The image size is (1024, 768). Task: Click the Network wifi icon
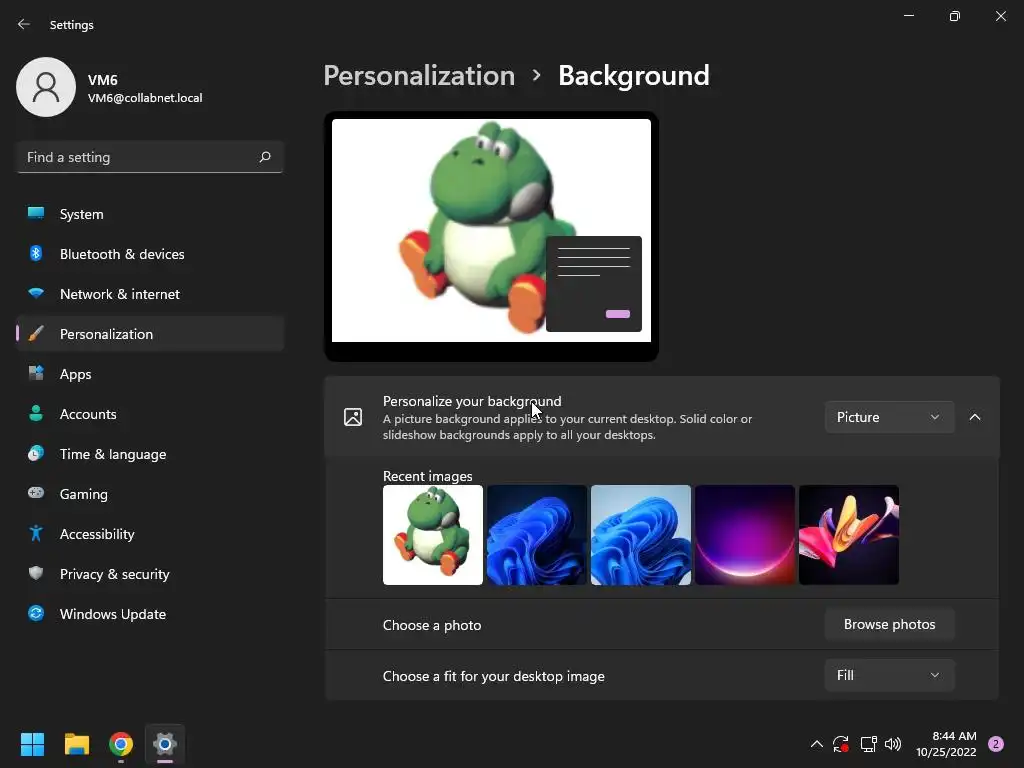[36, 293]
